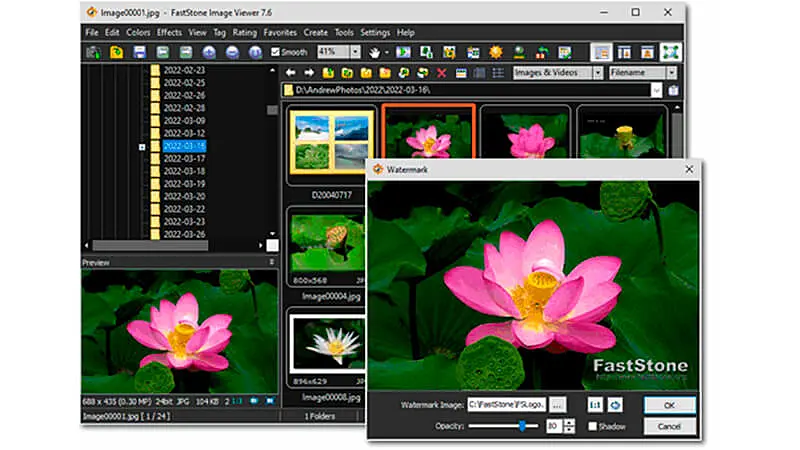Open the Tools menu
Screen dimensions: 800x450
[x=344, y=33]
